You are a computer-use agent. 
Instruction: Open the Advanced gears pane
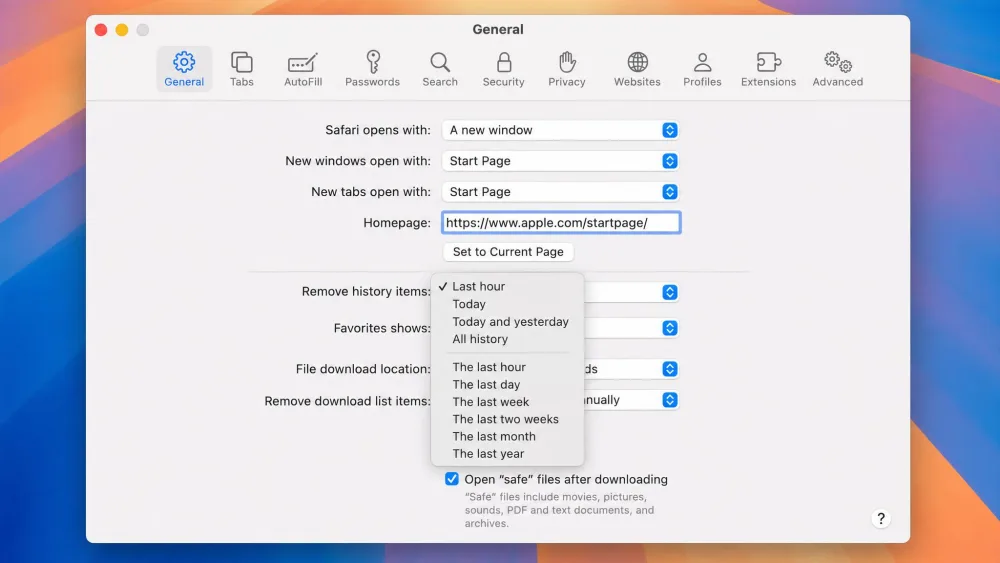(x=837, y=69)
